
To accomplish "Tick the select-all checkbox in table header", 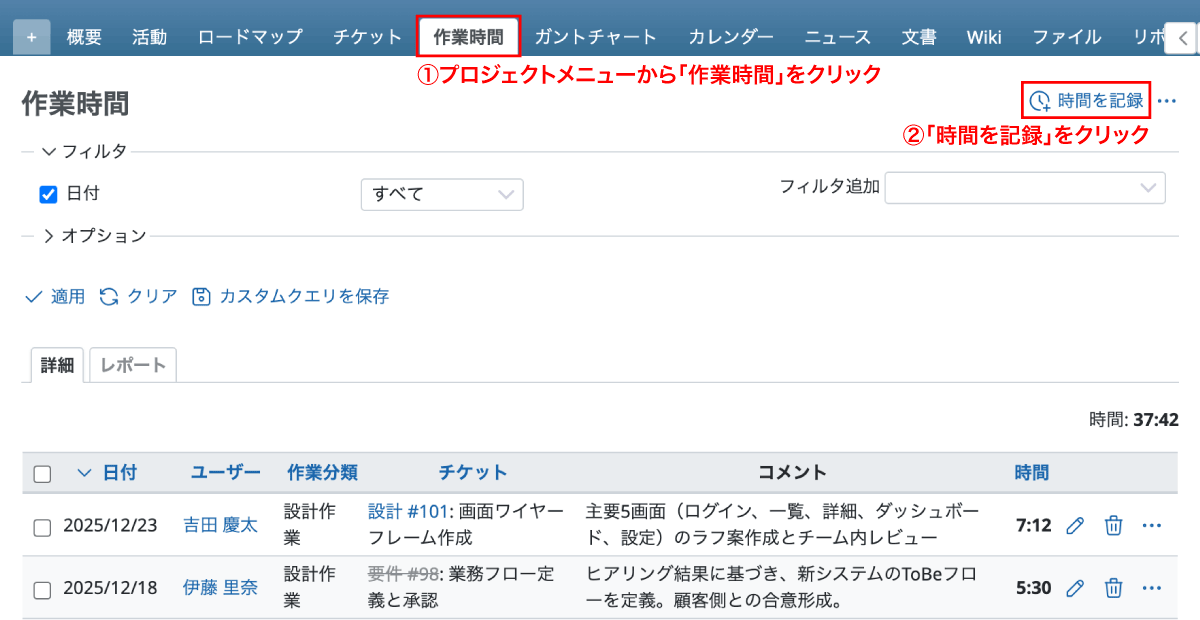I will [x=42, y=474].
